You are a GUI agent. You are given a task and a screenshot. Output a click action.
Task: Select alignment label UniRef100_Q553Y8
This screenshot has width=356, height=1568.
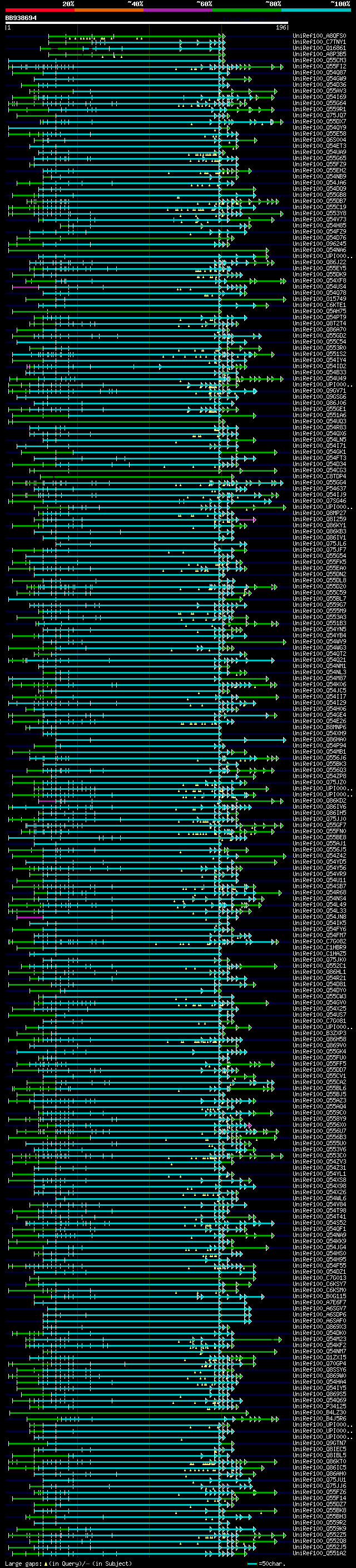point(319,213)
